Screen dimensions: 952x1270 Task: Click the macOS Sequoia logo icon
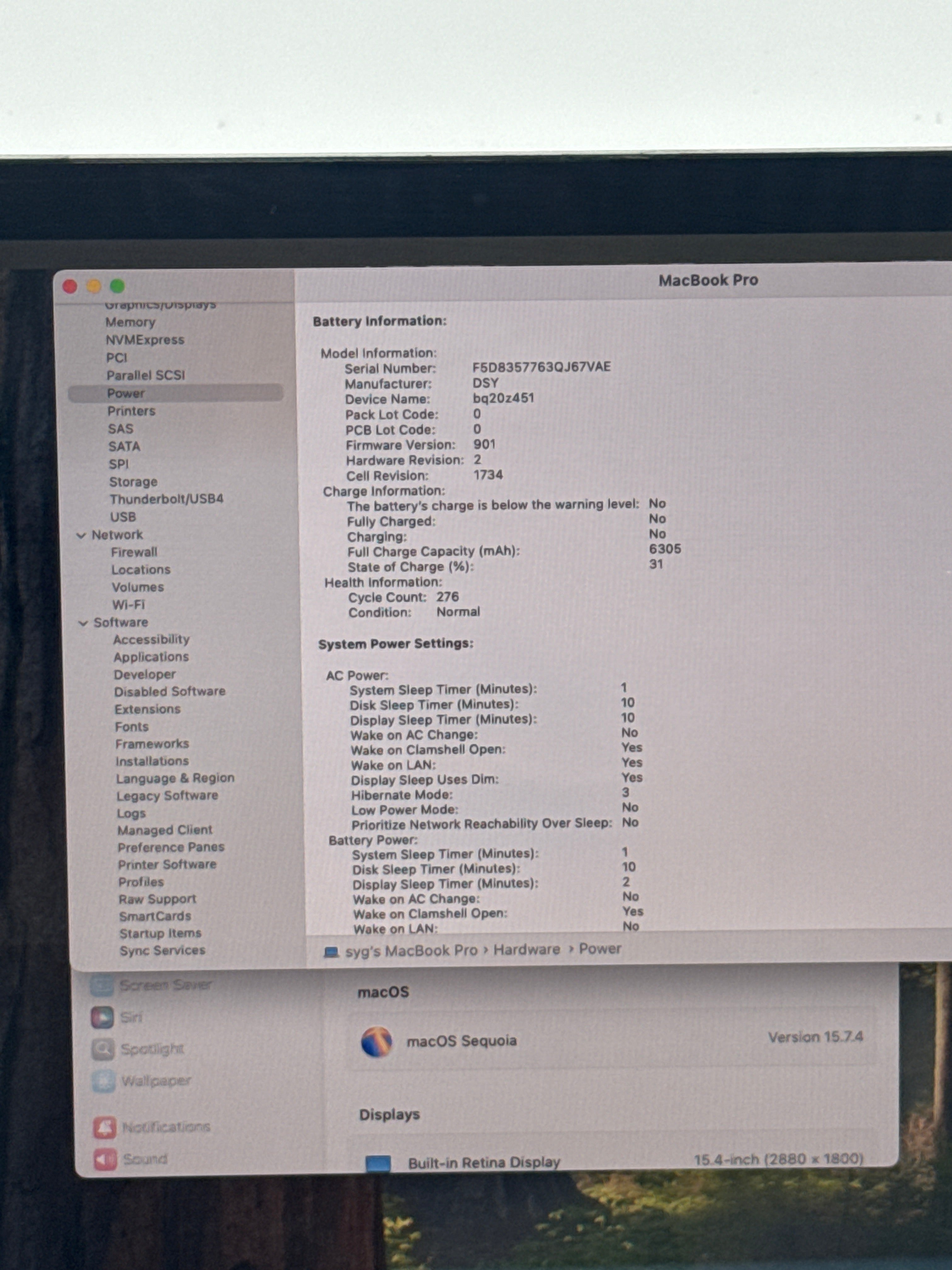coord(377,1042)
